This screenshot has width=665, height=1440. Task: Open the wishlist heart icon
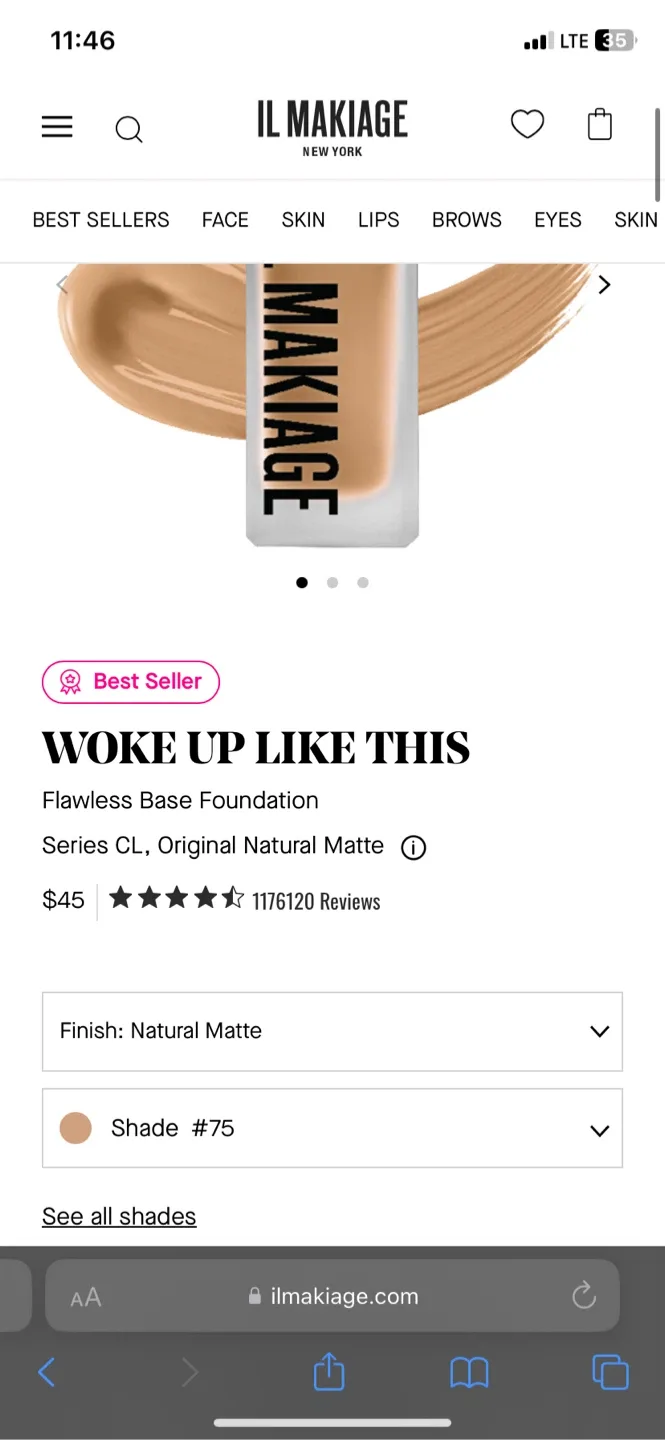pyautogui.click(x=527, y=123)
